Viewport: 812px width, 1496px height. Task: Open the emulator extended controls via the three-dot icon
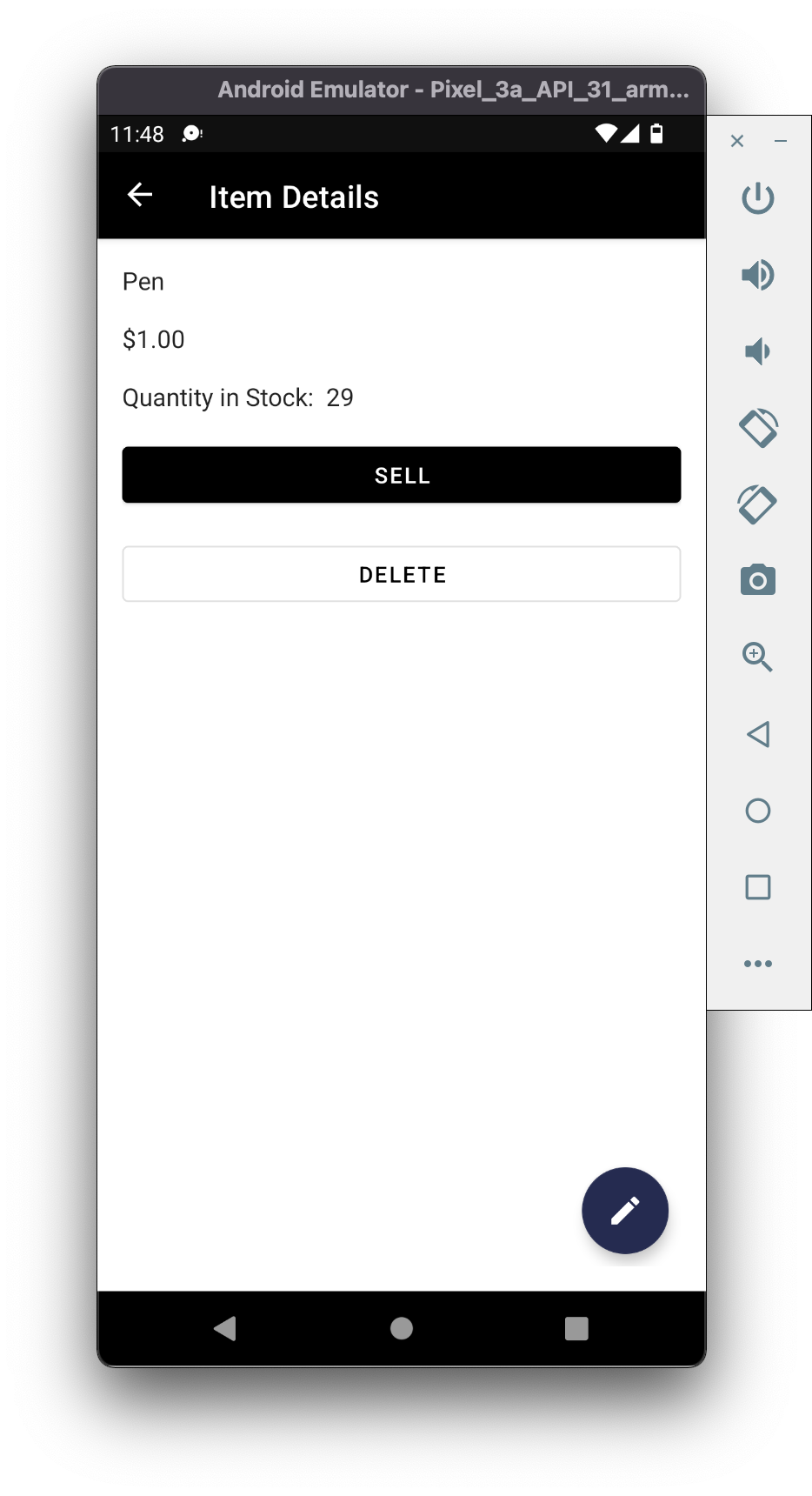pyautogui.click(x=757, y=963)
